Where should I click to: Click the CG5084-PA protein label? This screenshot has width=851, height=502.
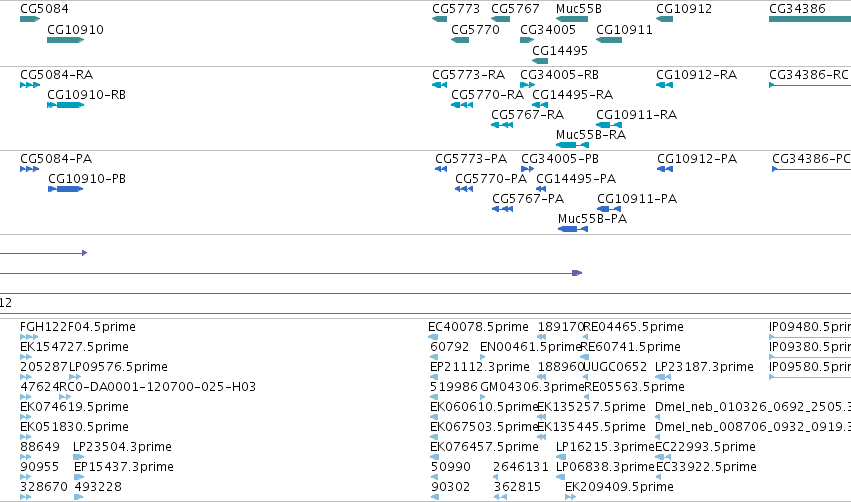(x=56, y=158)
